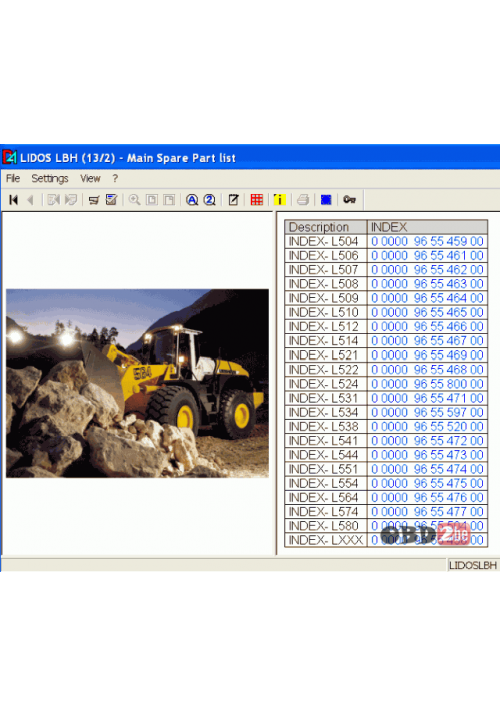Open link 0 0000 96 55 471 00
This screenshot has width=500, height=717.
(427, 398)
